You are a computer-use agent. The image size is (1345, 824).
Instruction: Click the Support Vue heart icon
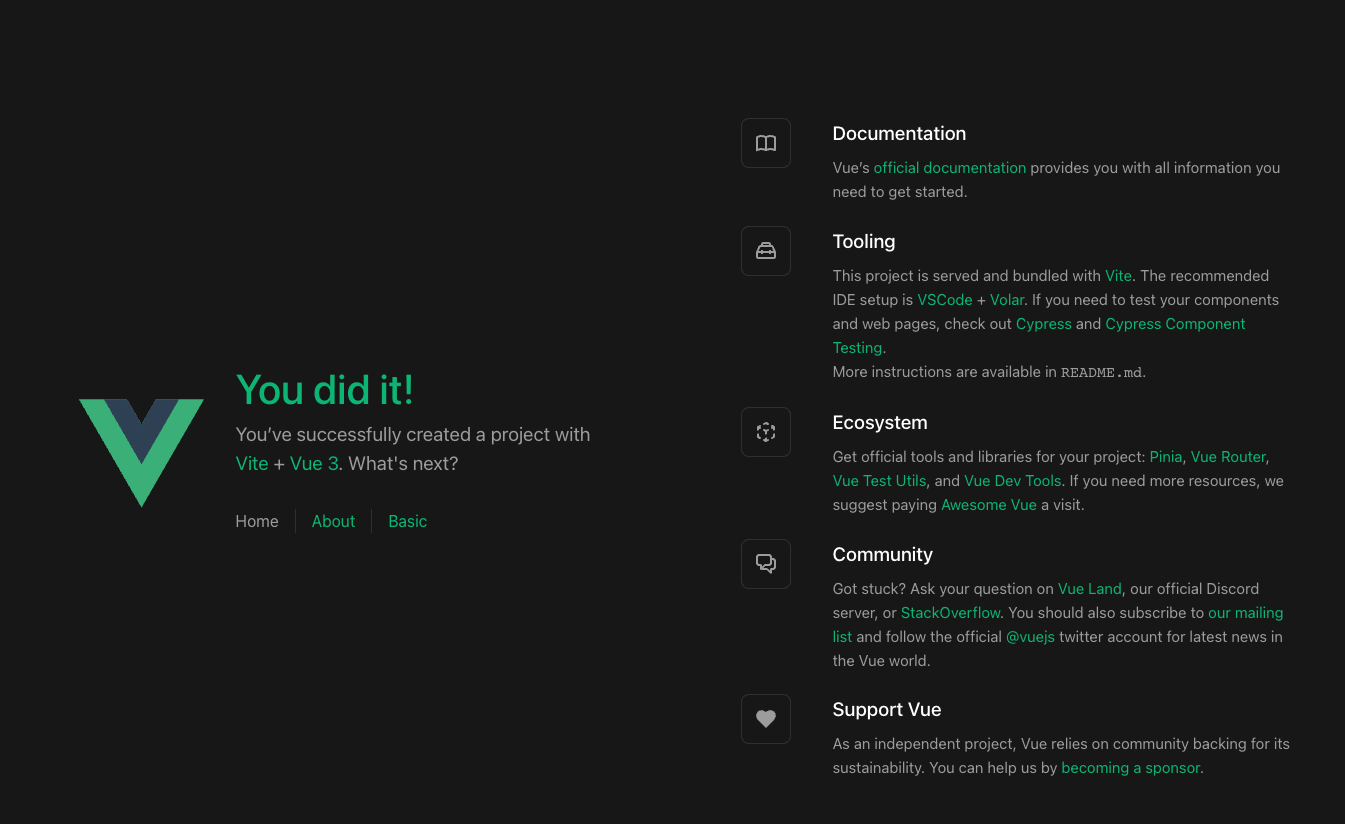coord(765,718)
